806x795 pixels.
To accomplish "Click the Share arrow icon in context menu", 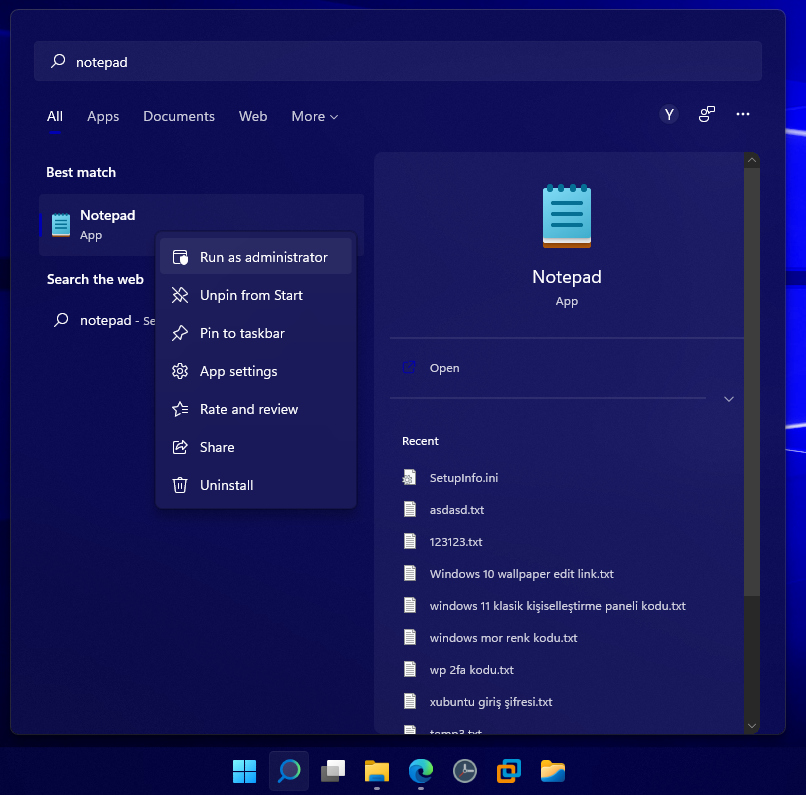I will [x=180, y=447].
